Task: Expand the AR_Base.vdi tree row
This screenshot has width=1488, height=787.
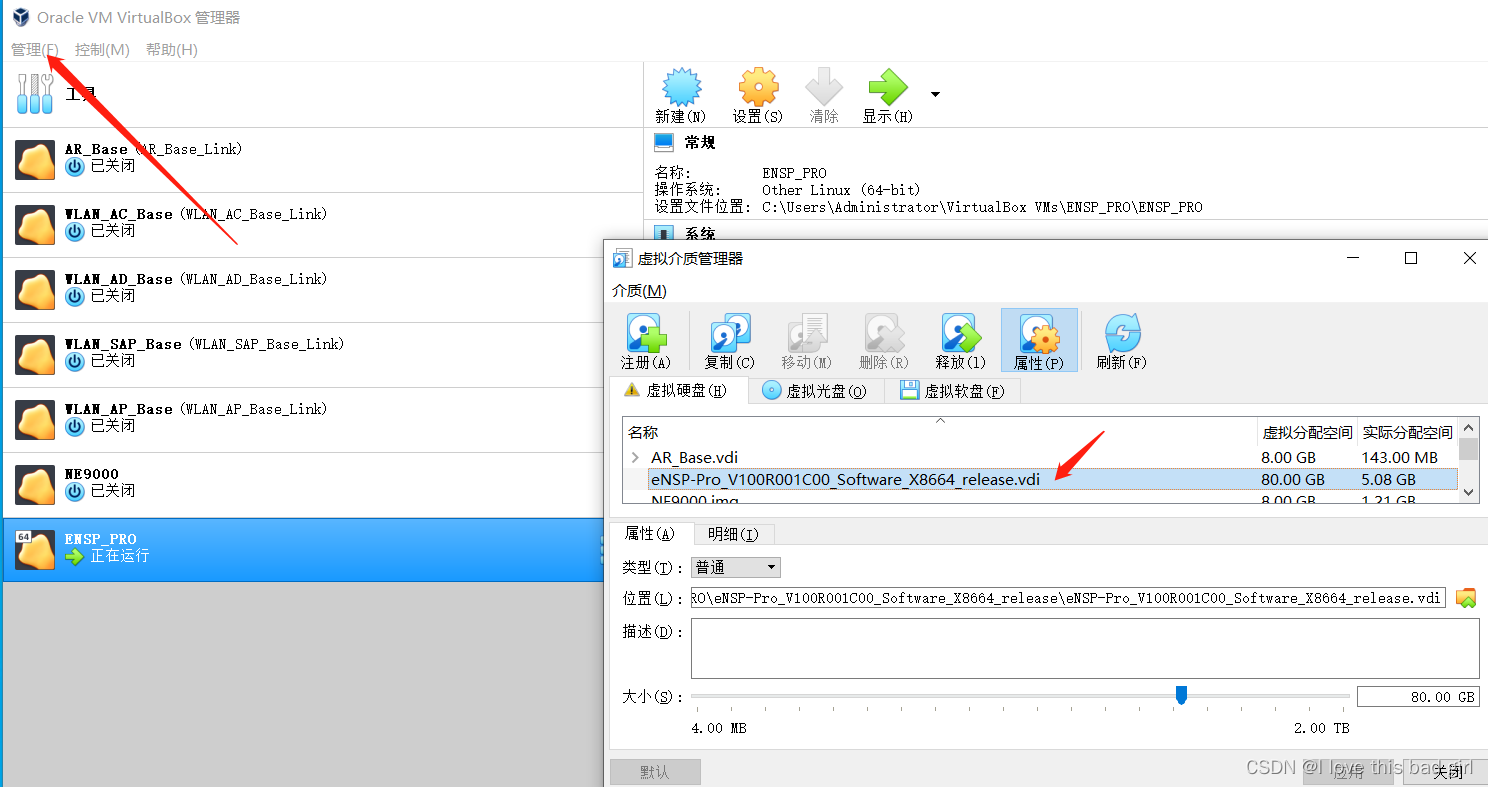Action: click(x=635, y=457)
